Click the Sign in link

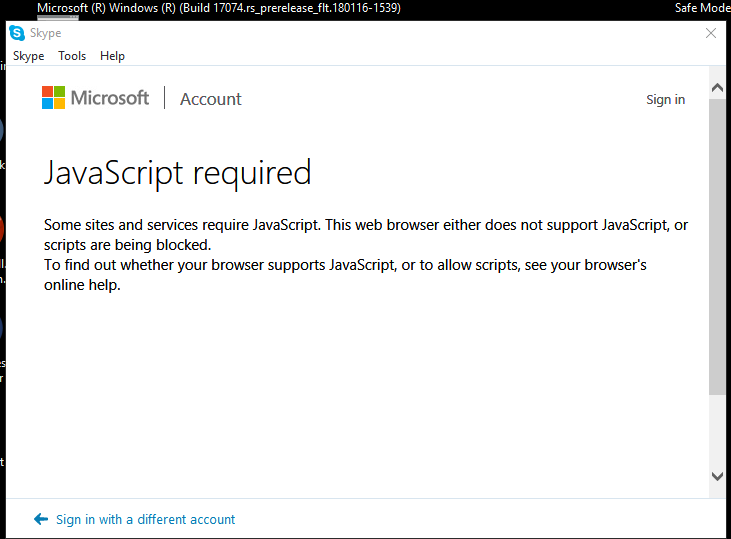pyautogui.click(x=665, y=100)
